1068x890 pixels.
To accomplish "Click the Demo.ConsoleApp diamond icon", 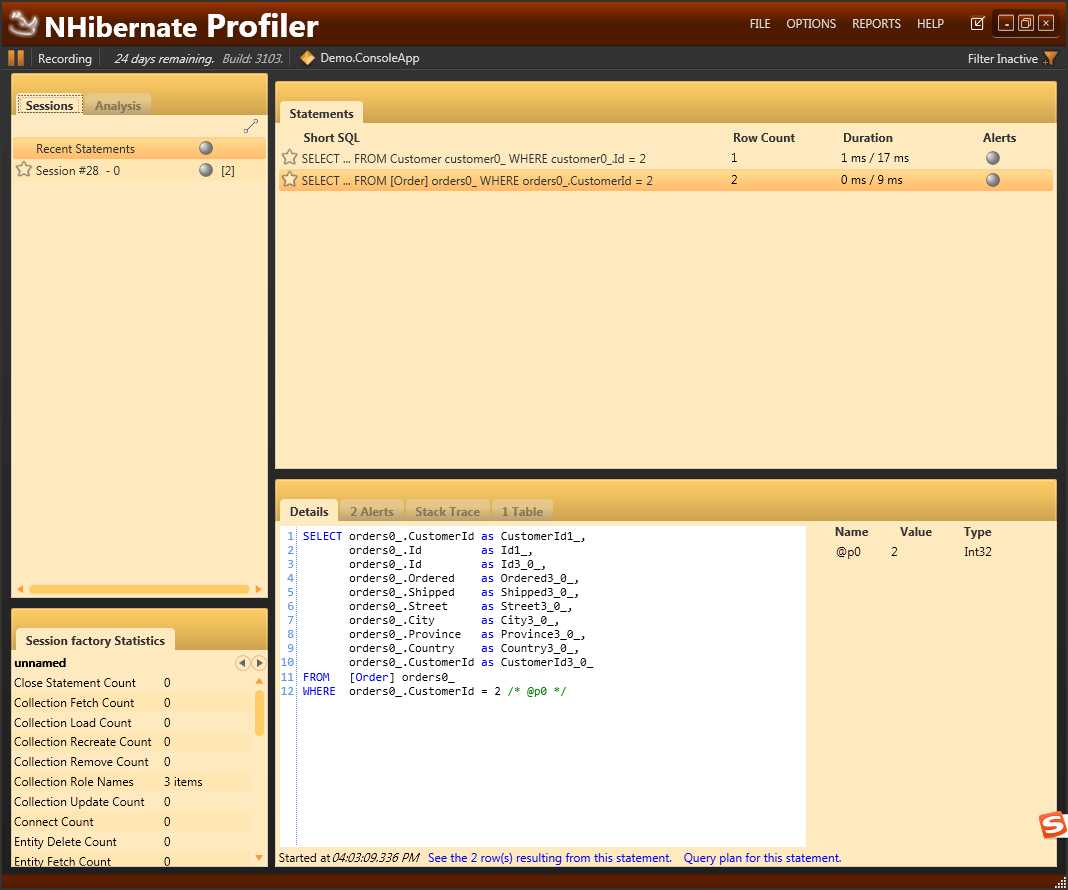I will click(x=307, y=58).
